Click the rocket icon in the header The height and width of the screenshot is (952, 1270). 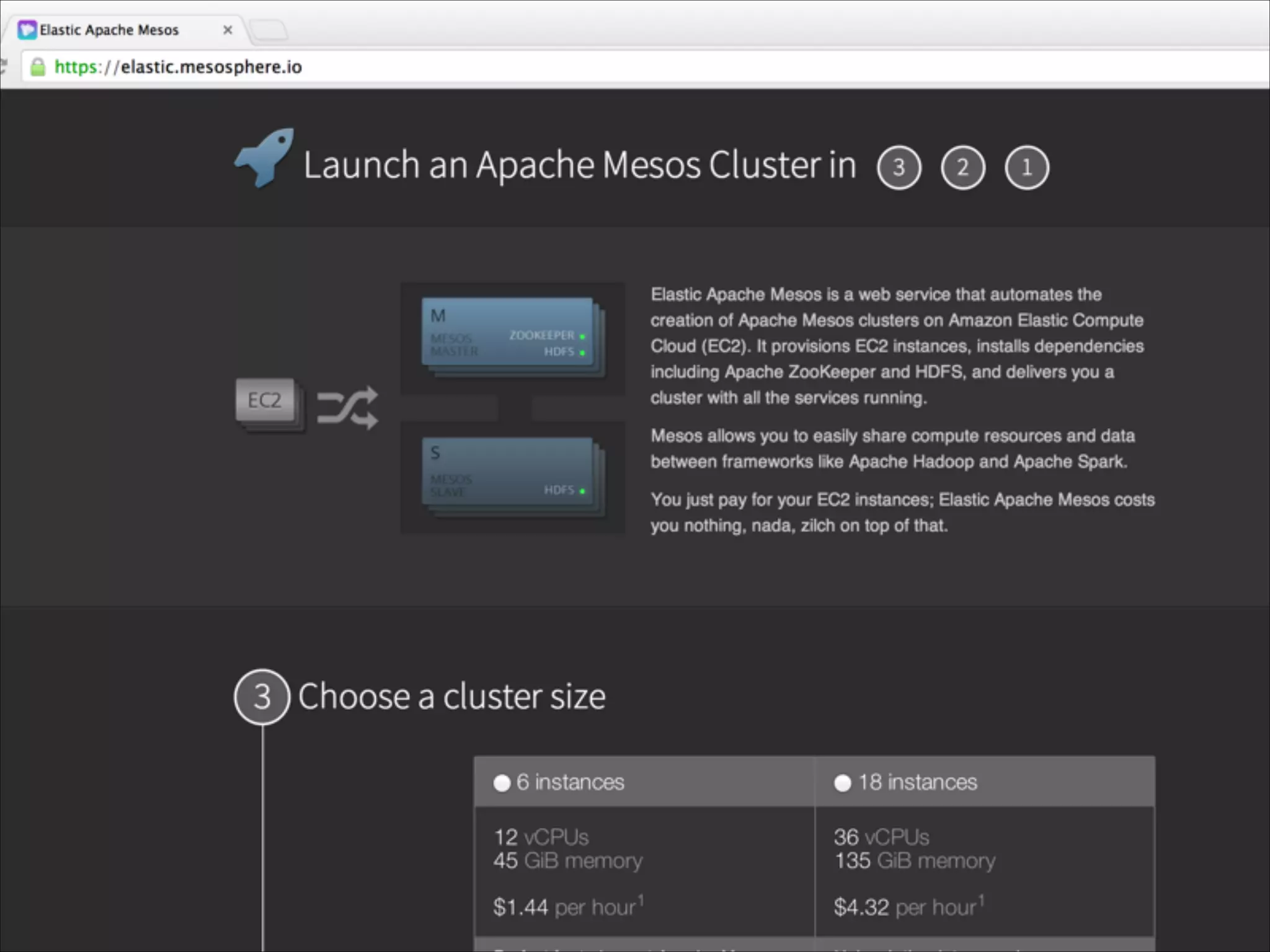pyautogui.click(x=265, y=158)
